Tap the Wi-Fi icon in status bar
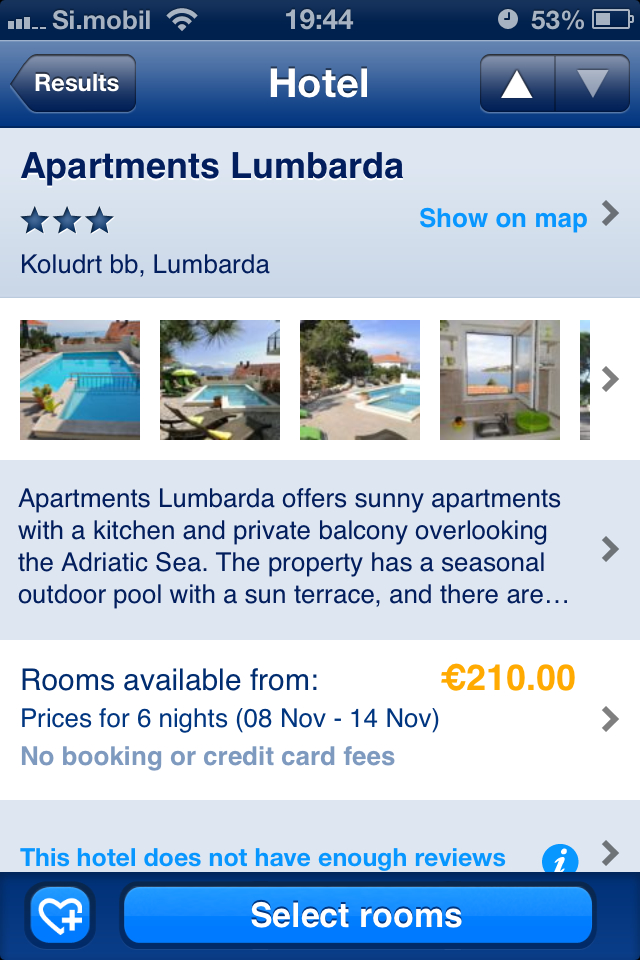The image size is (640, 960). click(182, 20)
